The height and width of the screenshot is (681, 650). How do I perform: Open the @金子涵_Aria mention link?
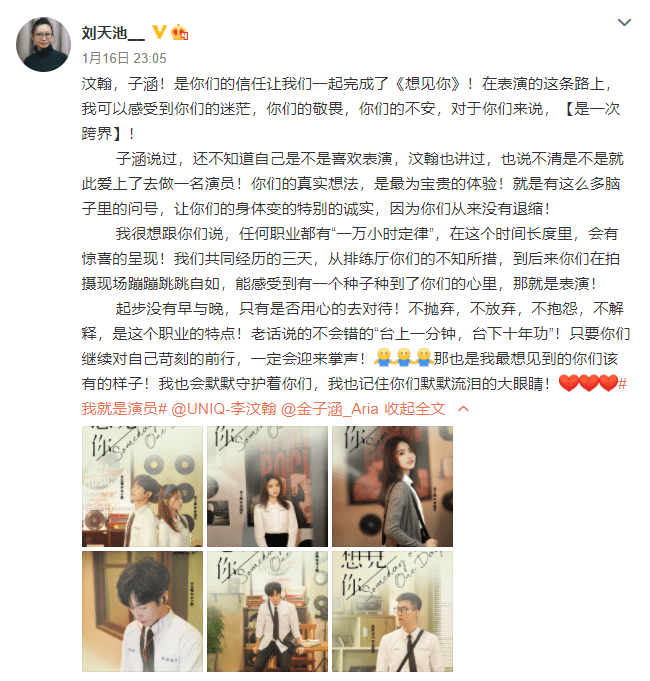coord(330,409)
